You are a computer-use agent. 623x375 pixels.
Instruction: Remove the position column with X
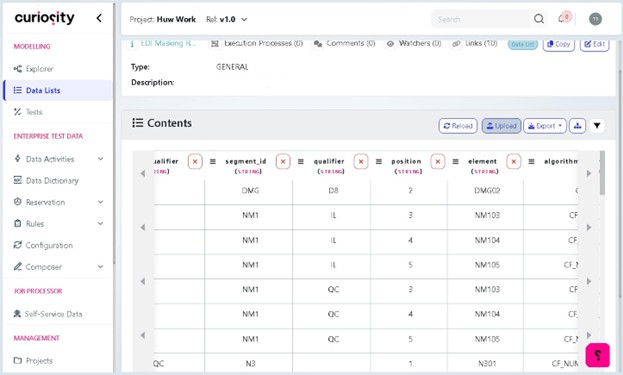[437, 161]
